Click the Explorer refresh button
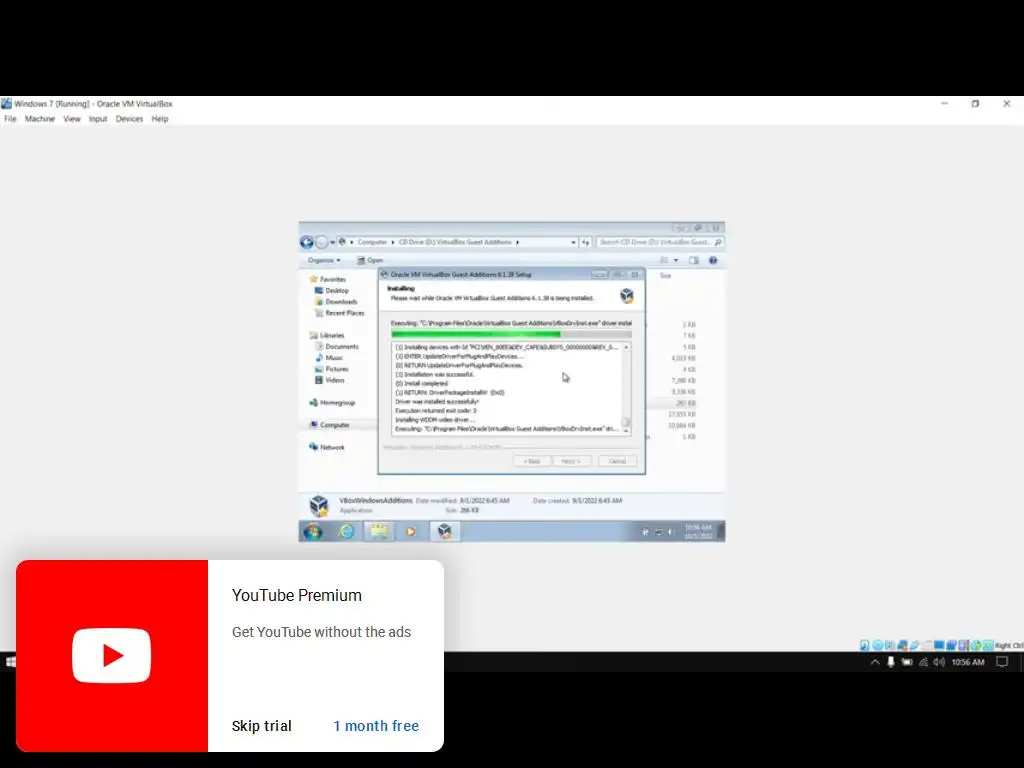 tap(586, 242)
